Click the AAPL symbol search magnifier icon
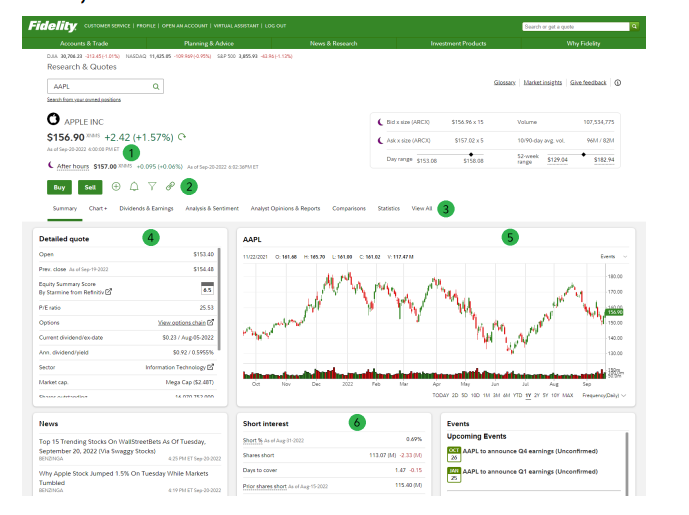This screenshot has height=515, width=689. coord(156,87)
